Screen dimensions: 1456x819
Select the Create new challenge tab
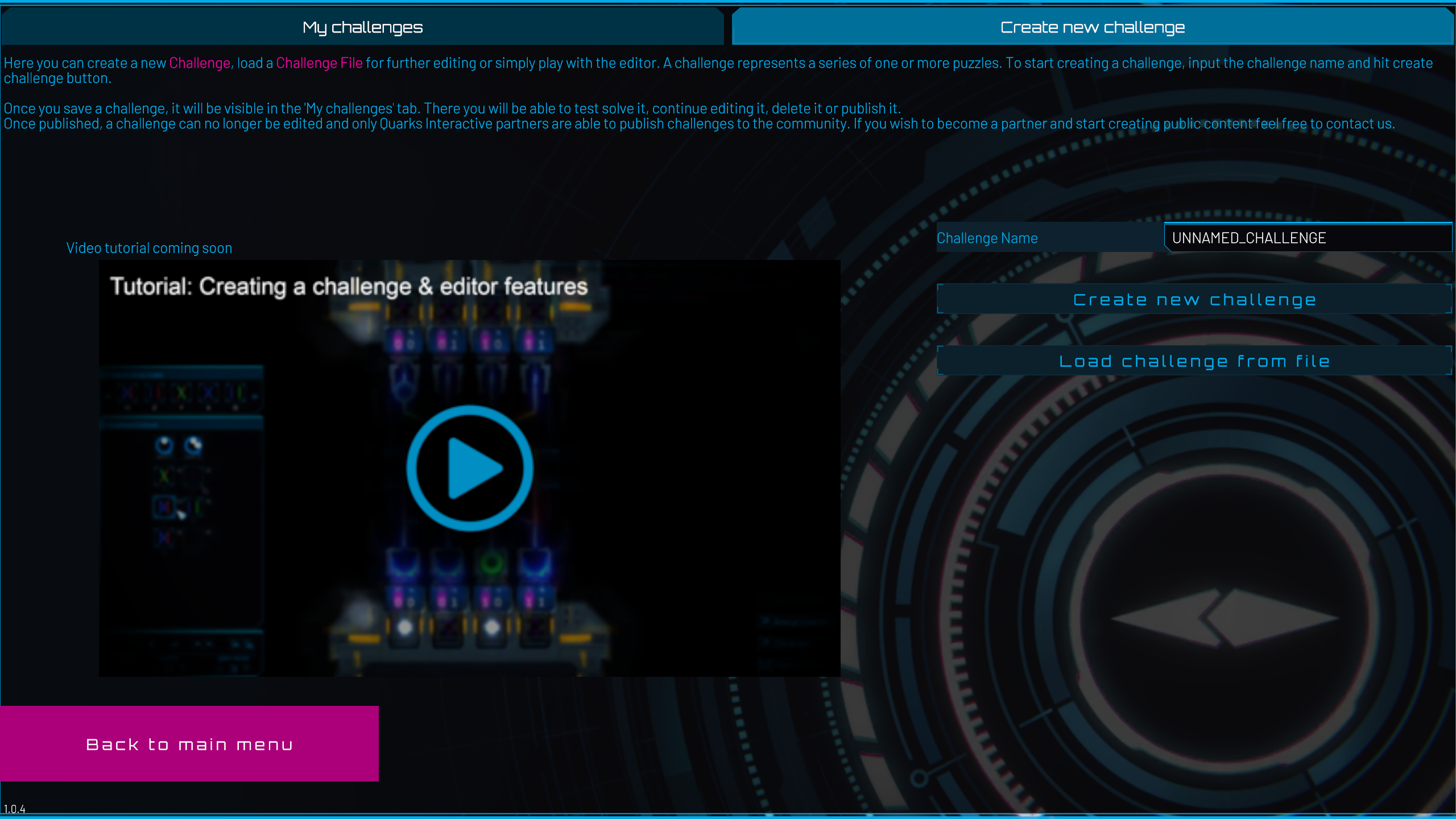tap(1092, 26)
